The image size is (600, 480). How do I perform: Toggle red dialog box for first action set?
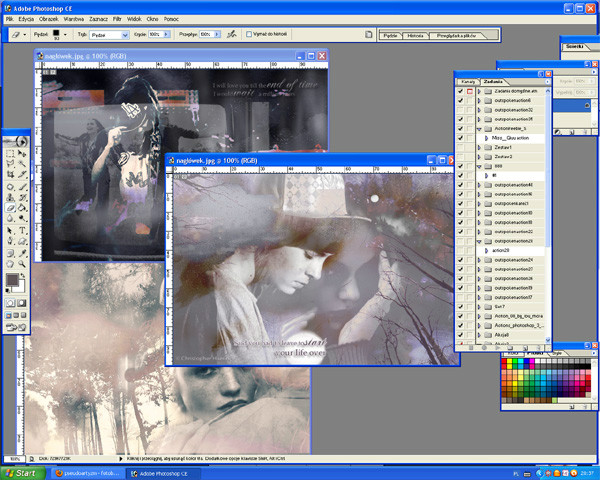(x=470, y=91)
